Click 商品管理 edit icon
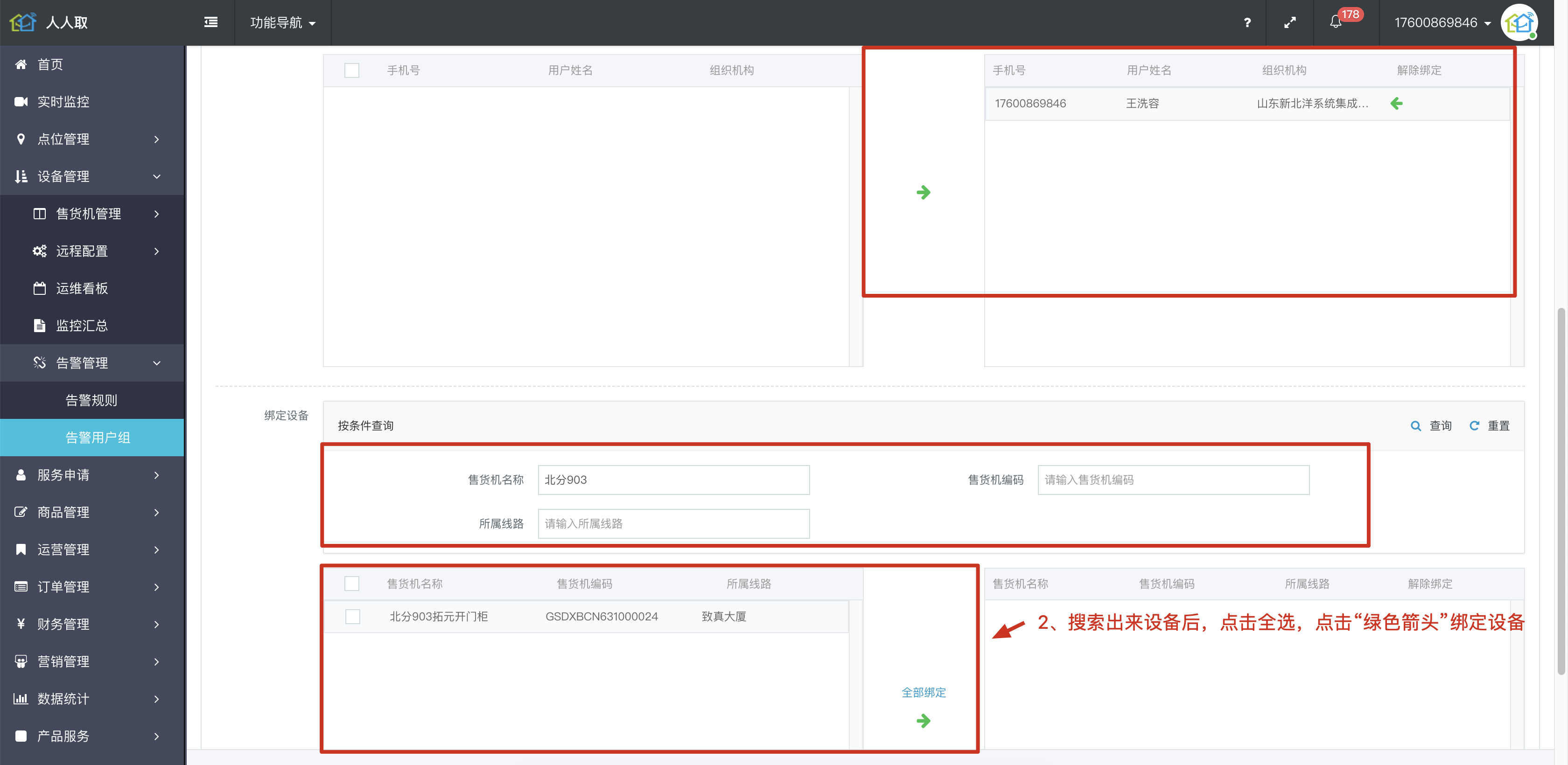 click(21, 512)
